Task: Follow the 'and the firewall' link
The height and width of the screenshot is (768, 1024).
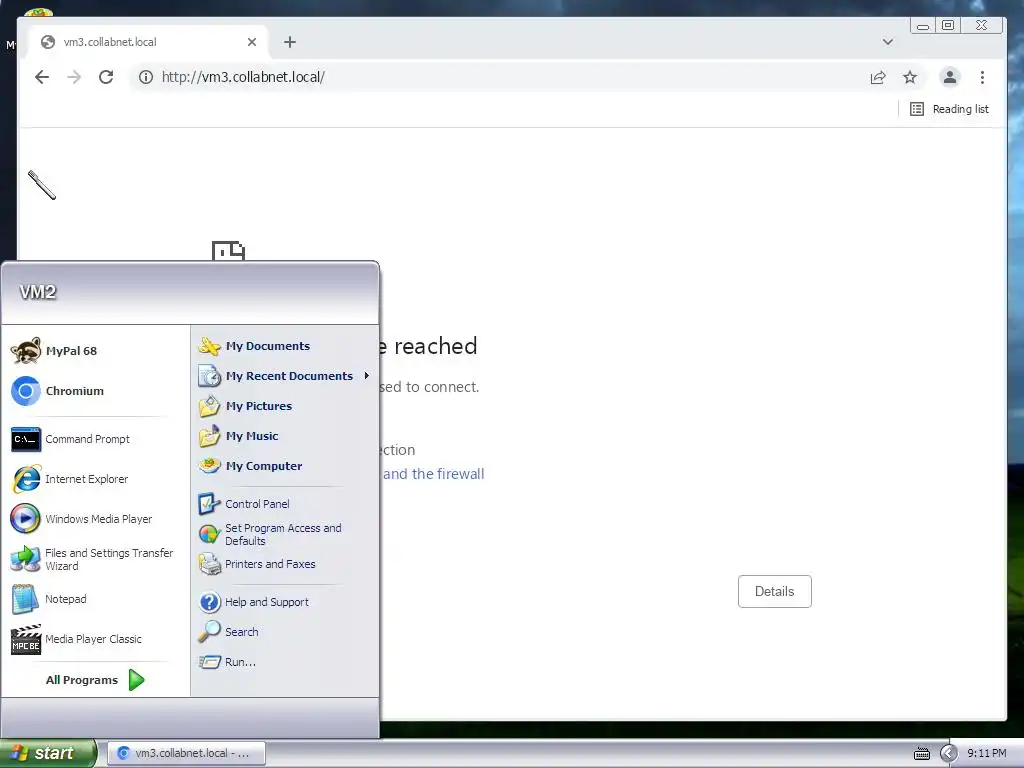Action: click(x=433, y=473)
